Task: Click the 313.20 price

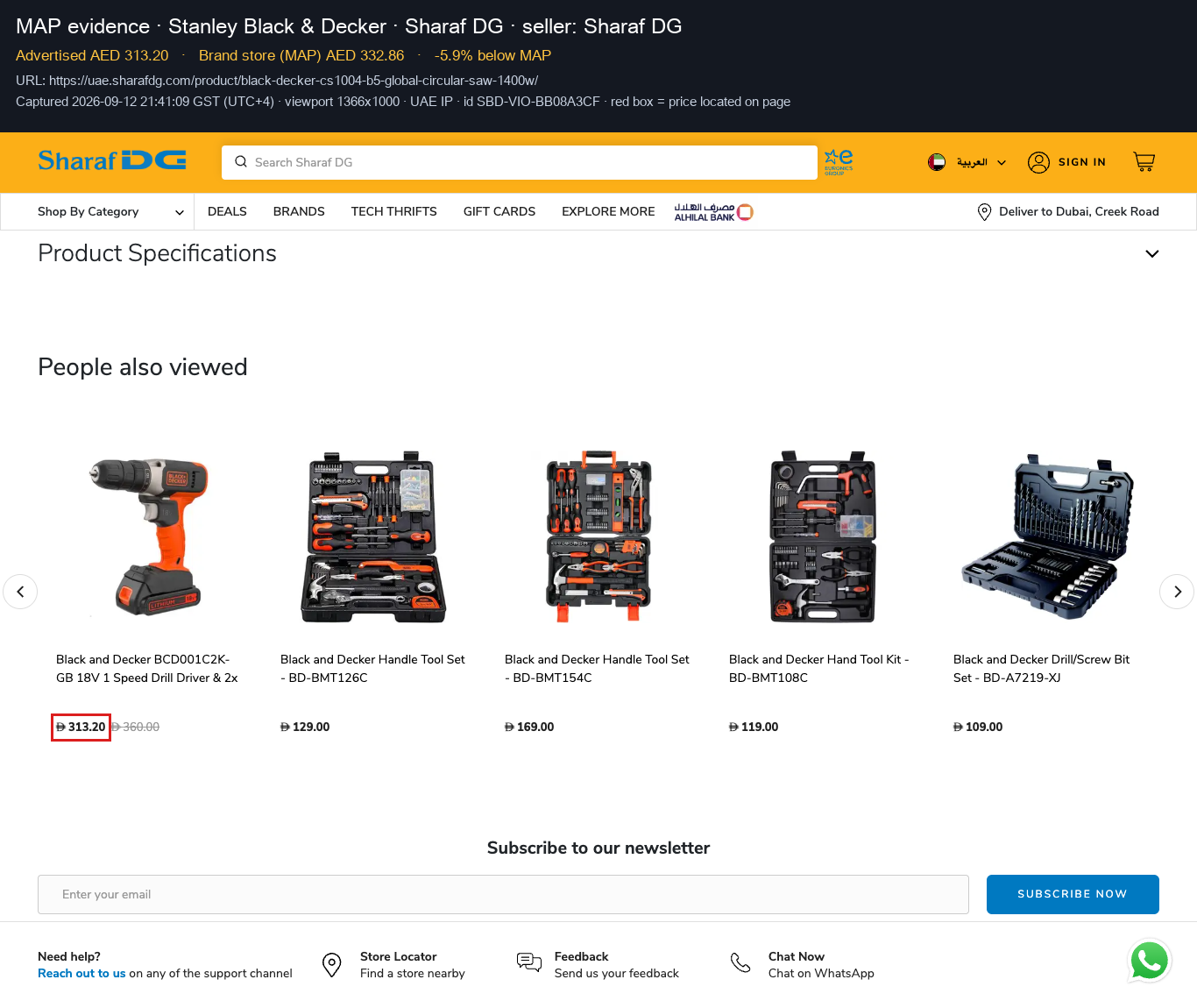Action: coord(81,728)
